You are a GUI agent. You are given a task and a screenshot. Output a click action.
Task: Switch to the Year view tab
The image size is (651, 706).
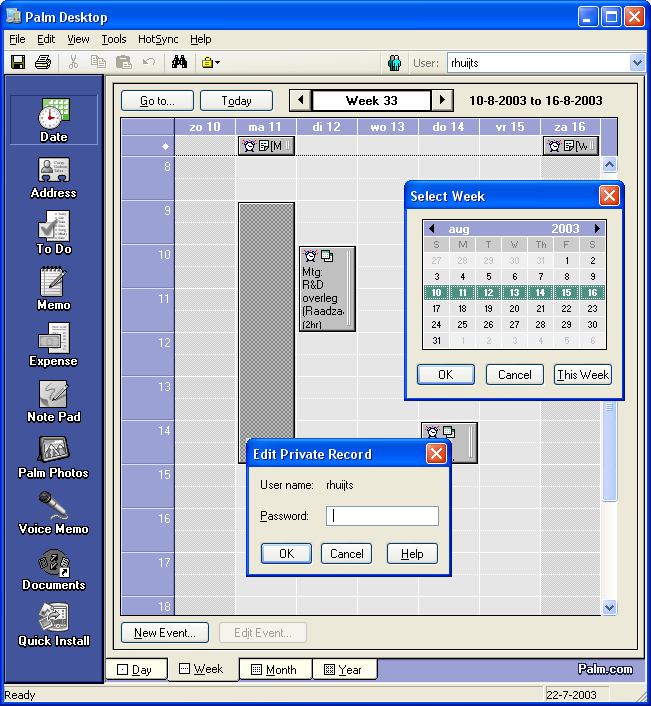(345, 670)
